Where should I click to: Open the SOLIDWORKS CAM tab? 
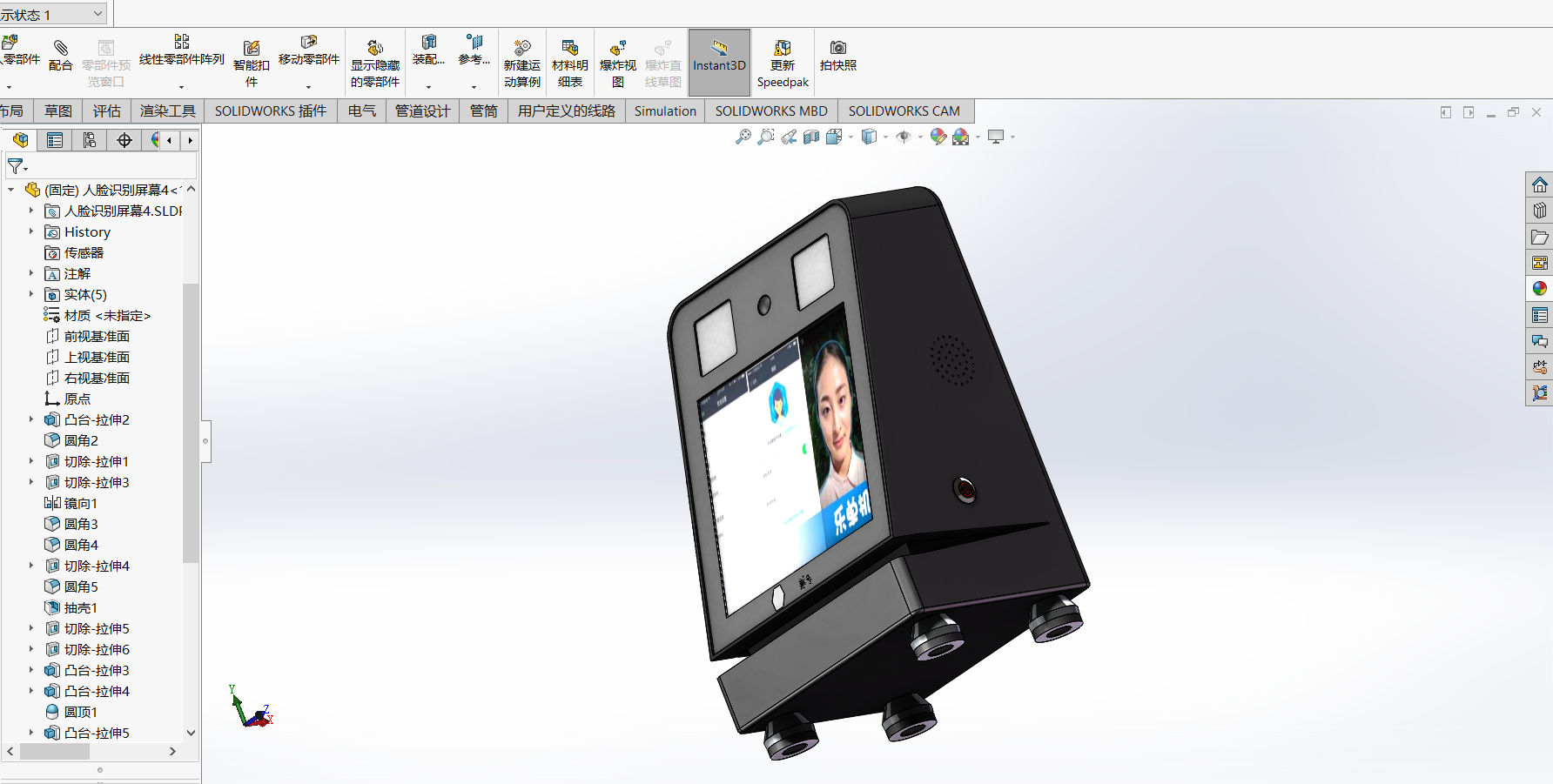[x=904, y=111]
